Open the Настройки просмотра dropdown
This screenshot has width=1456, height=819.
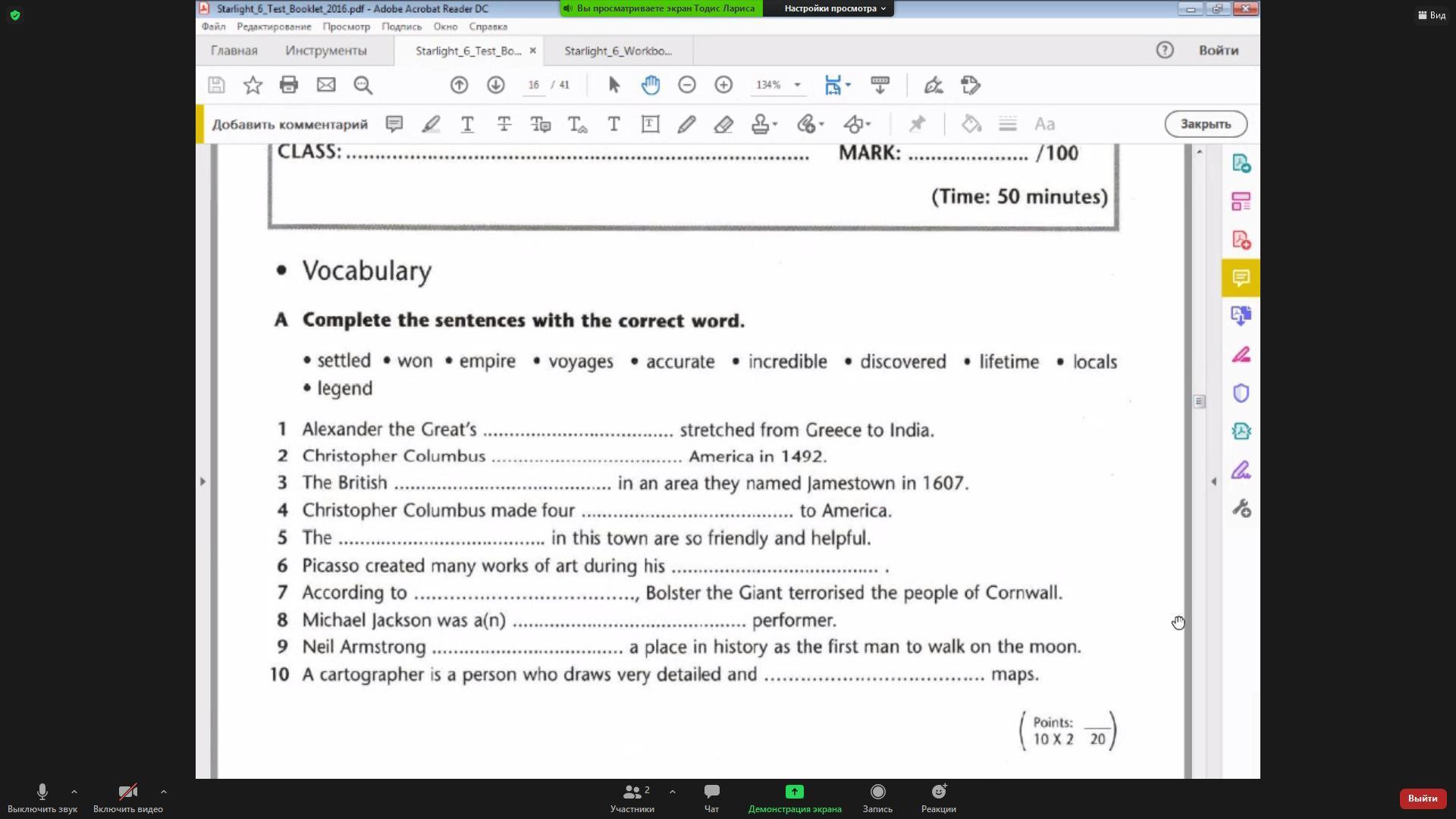click(834, 8)
